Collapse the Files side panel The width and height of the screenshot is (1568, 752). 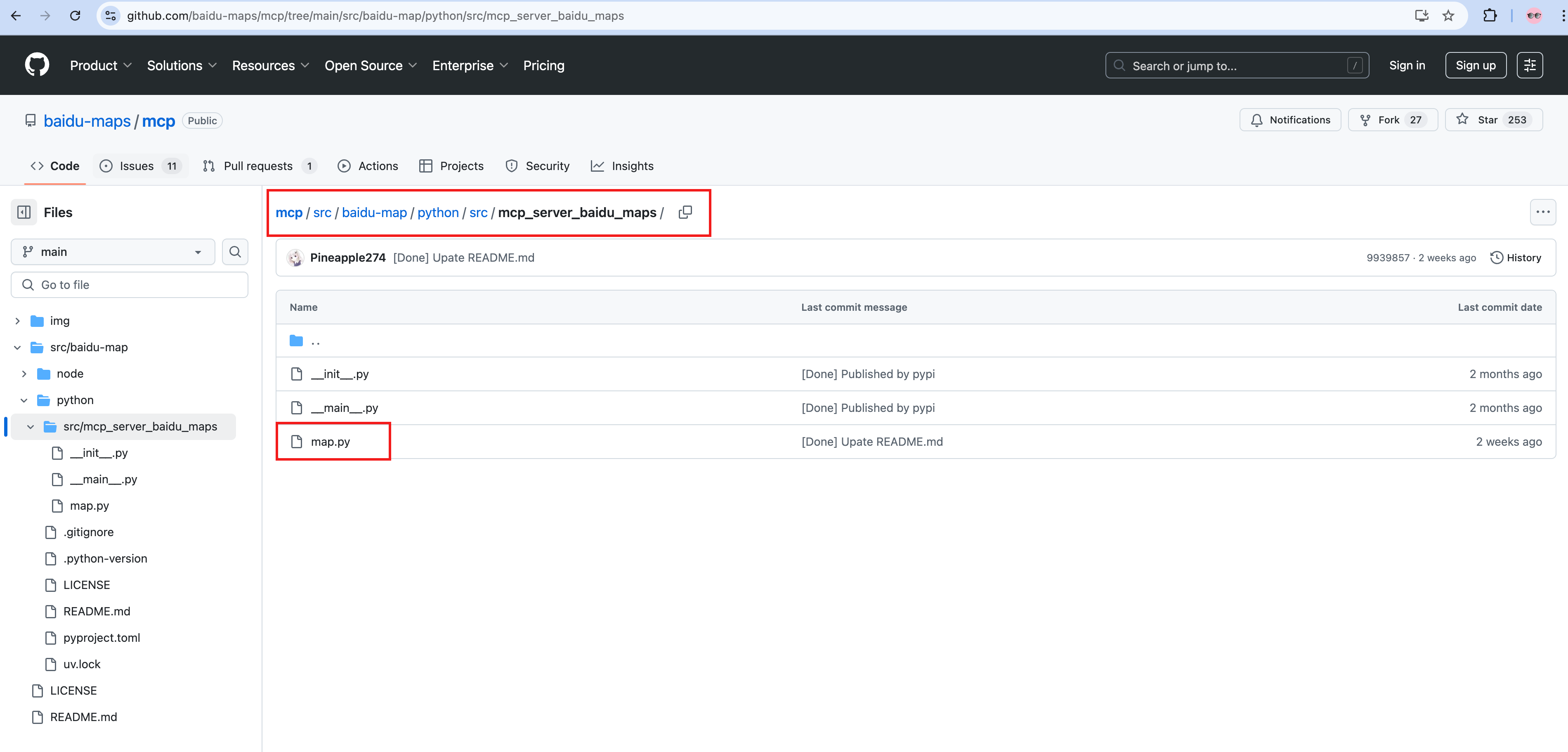tap(24, 213)
